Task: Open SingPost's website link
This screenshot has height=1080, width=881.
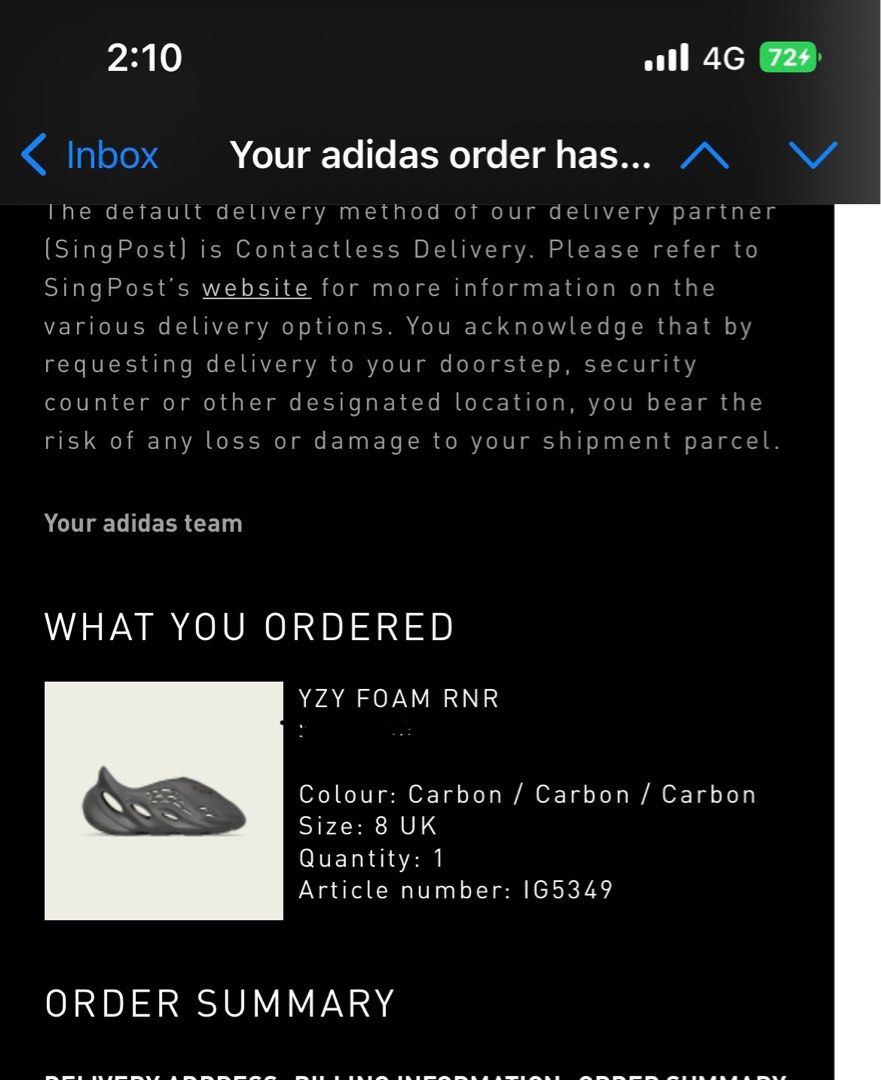Action: tap(256, 287)
